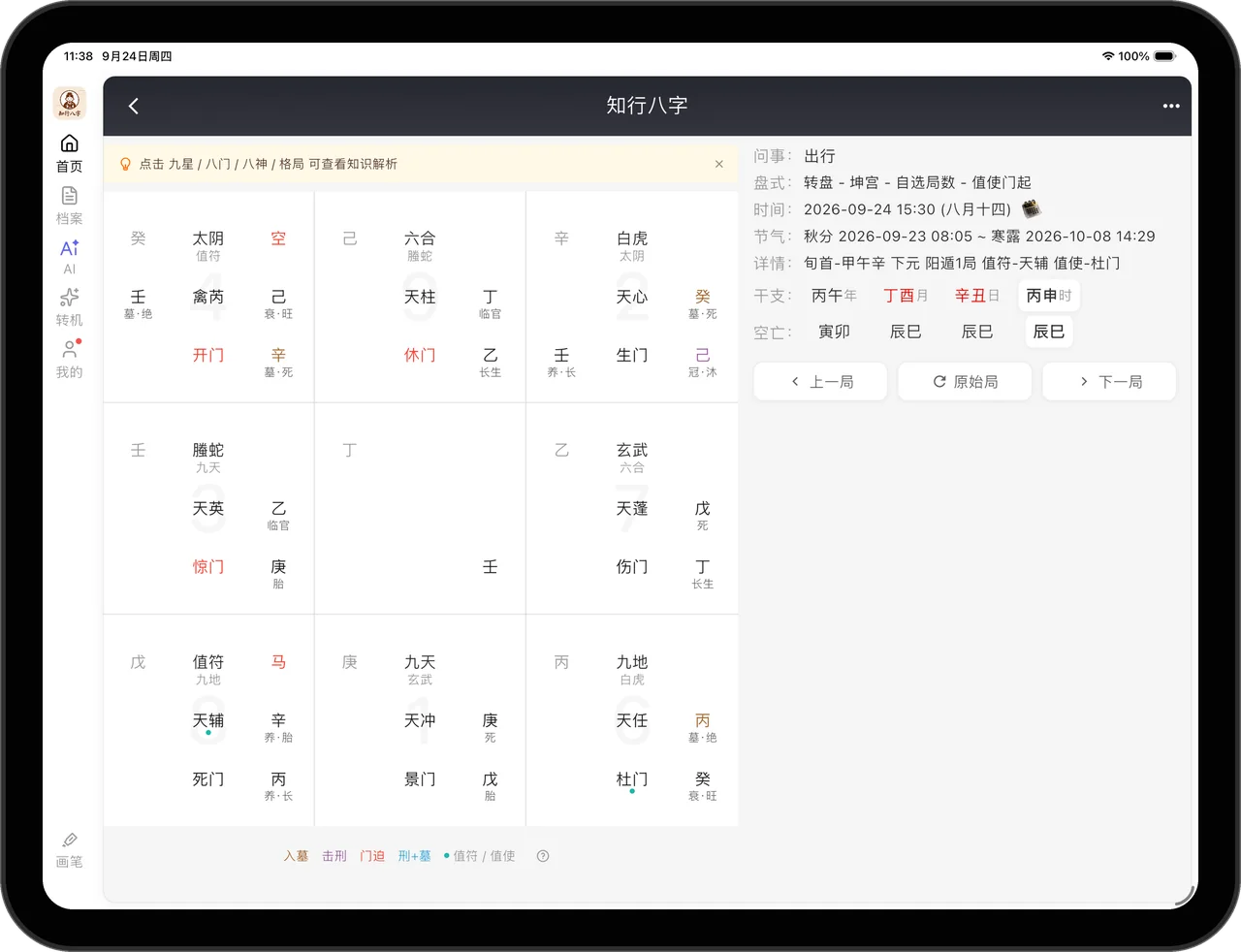Tap the 玄武 deity above 天蓬
The width and height of the screenshot is (1241, 952).
(x=632, y=450)
